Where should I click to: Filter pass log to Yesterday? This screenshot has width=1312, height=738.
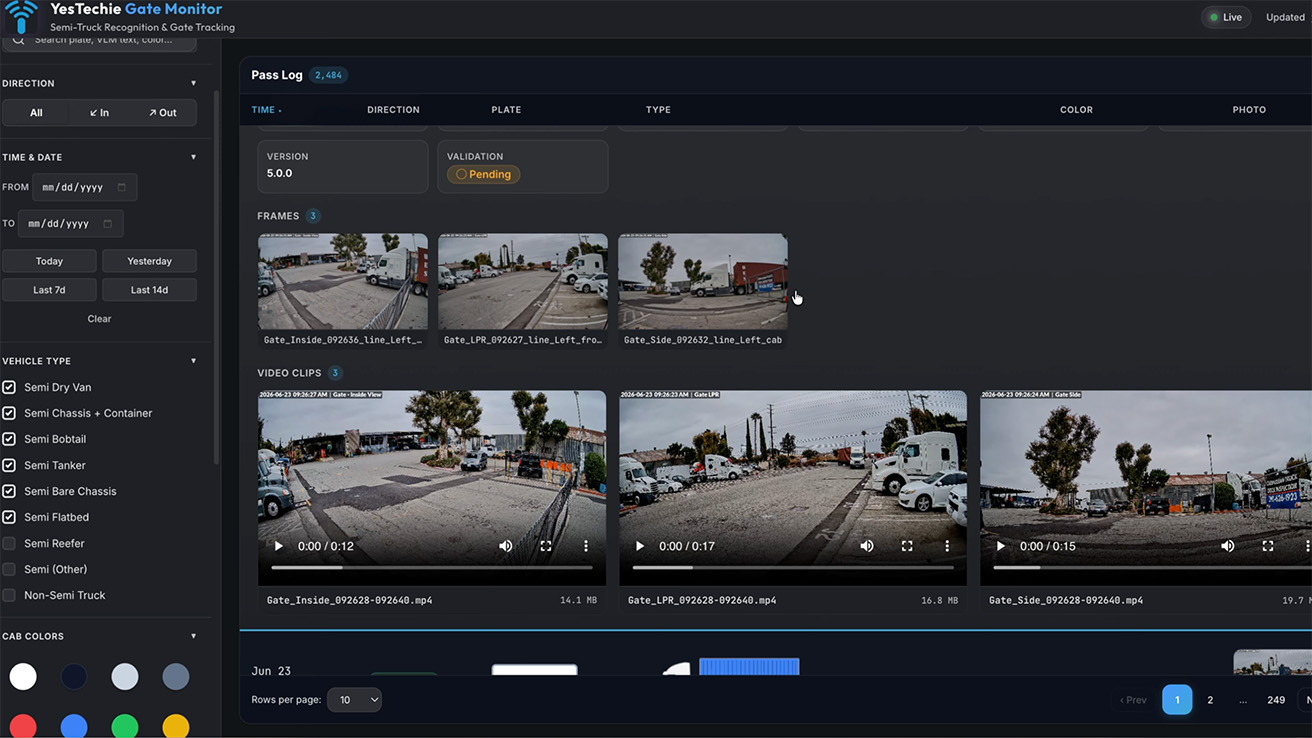coord(150,261)
